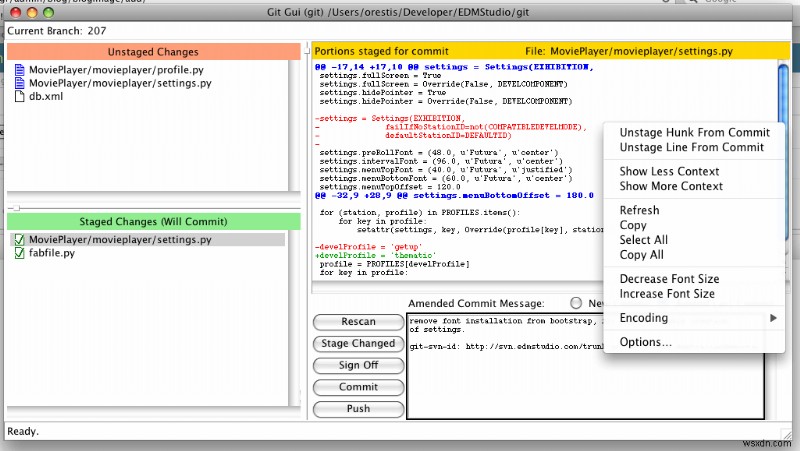
Task: Click the Stage Changed button
Action: coord(358,344)
